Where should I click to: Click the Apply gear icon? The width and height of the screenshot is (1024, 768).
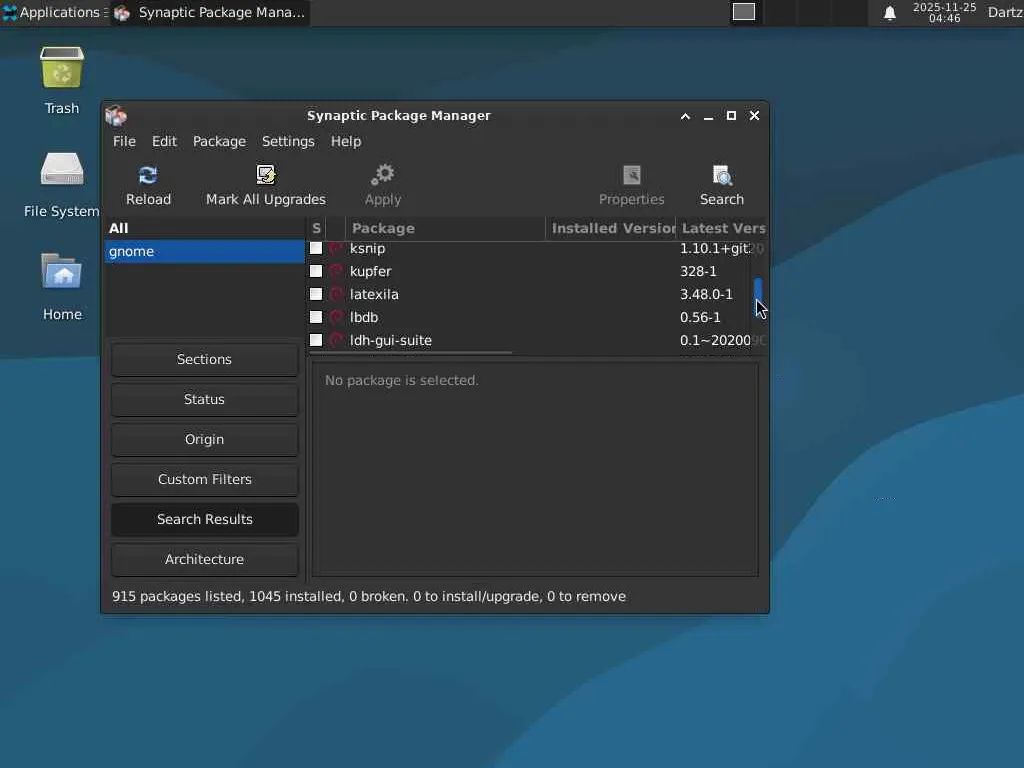point(383,175)
